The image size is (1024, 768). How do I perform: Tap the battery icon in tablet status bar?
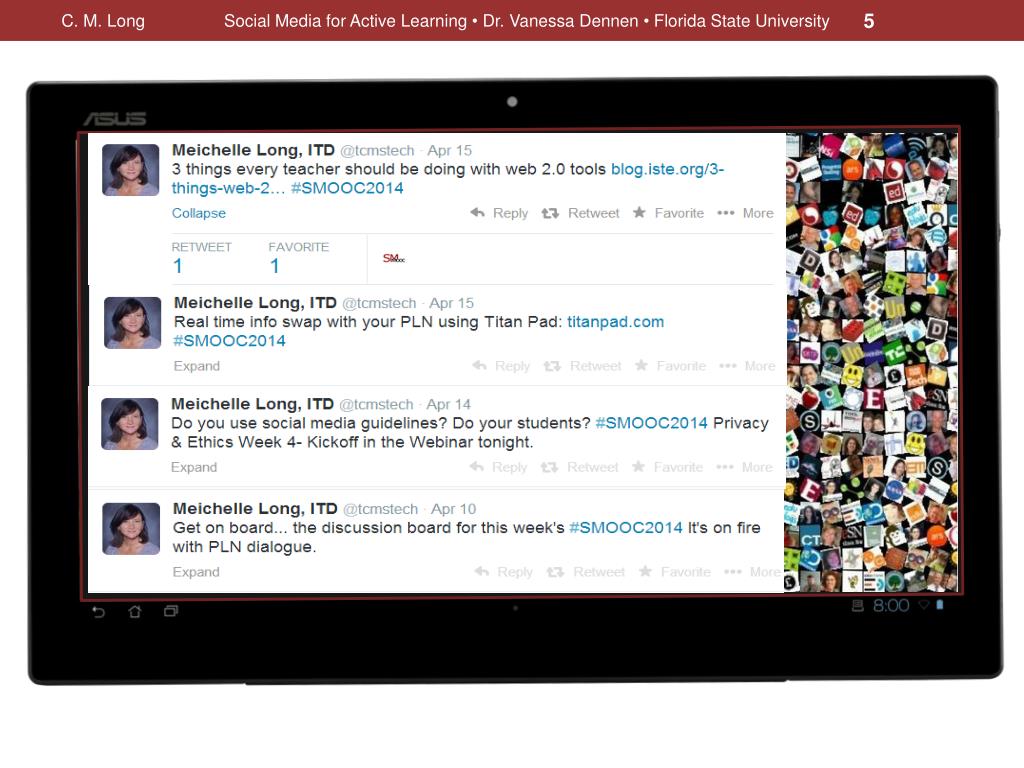940,605
